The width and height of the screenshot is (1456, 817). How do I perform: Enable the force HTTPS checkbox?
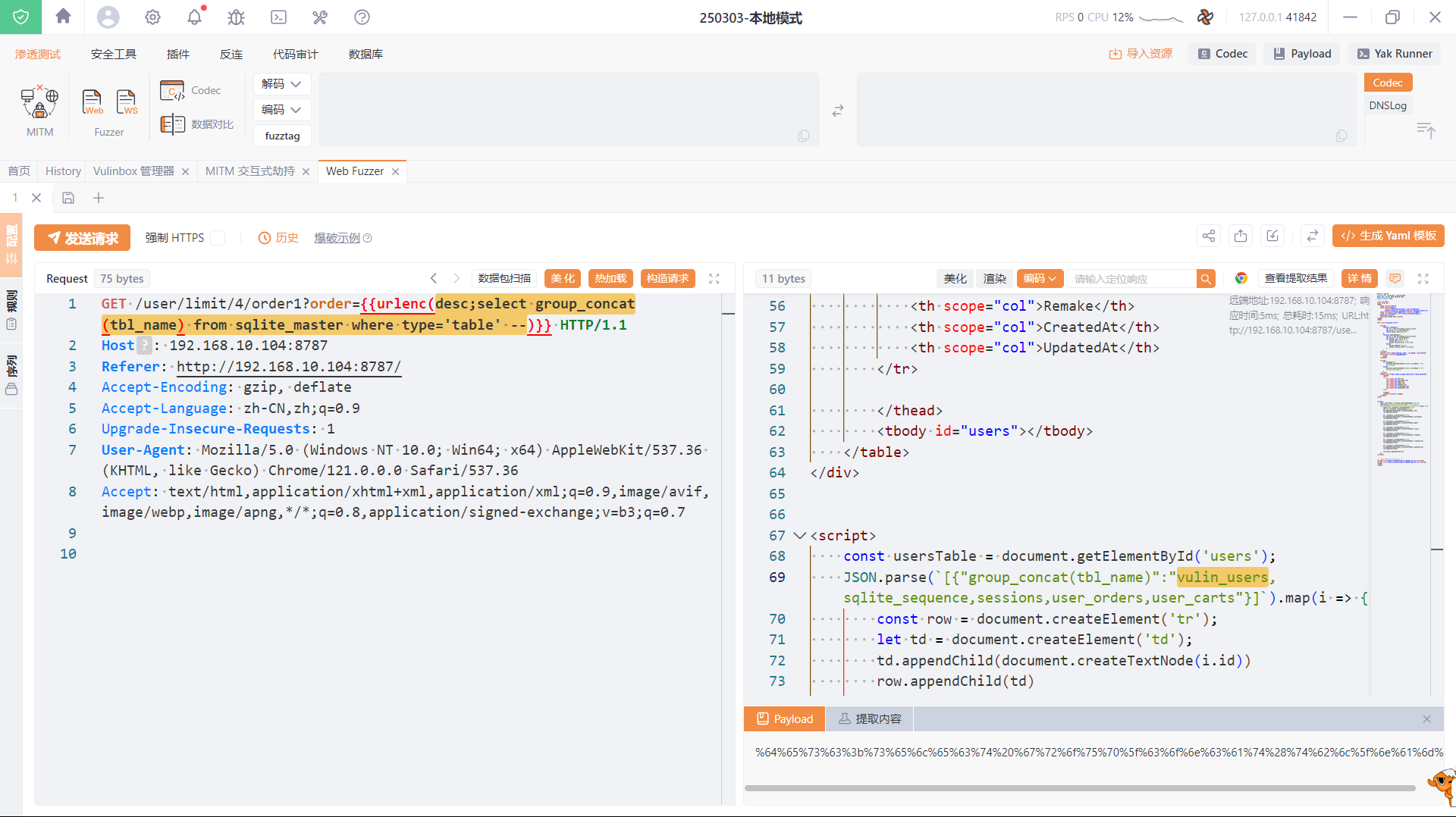pyautogui.click(x=218, y=238)
